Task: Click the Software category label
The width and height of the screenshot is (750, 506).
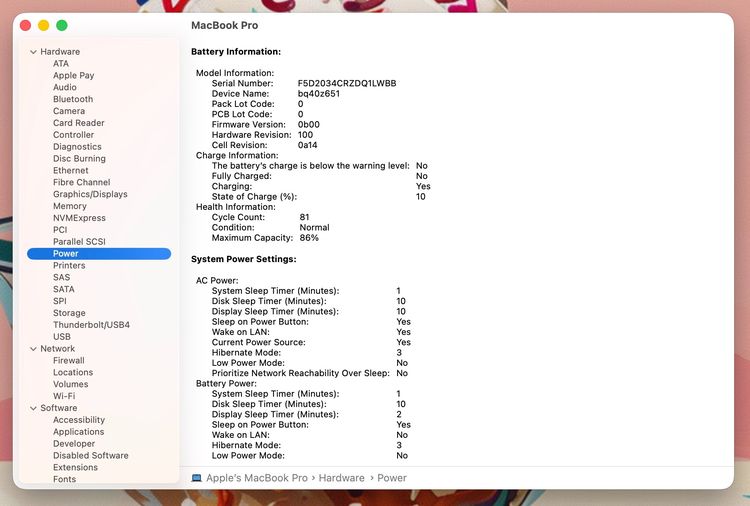Action: 58,408
